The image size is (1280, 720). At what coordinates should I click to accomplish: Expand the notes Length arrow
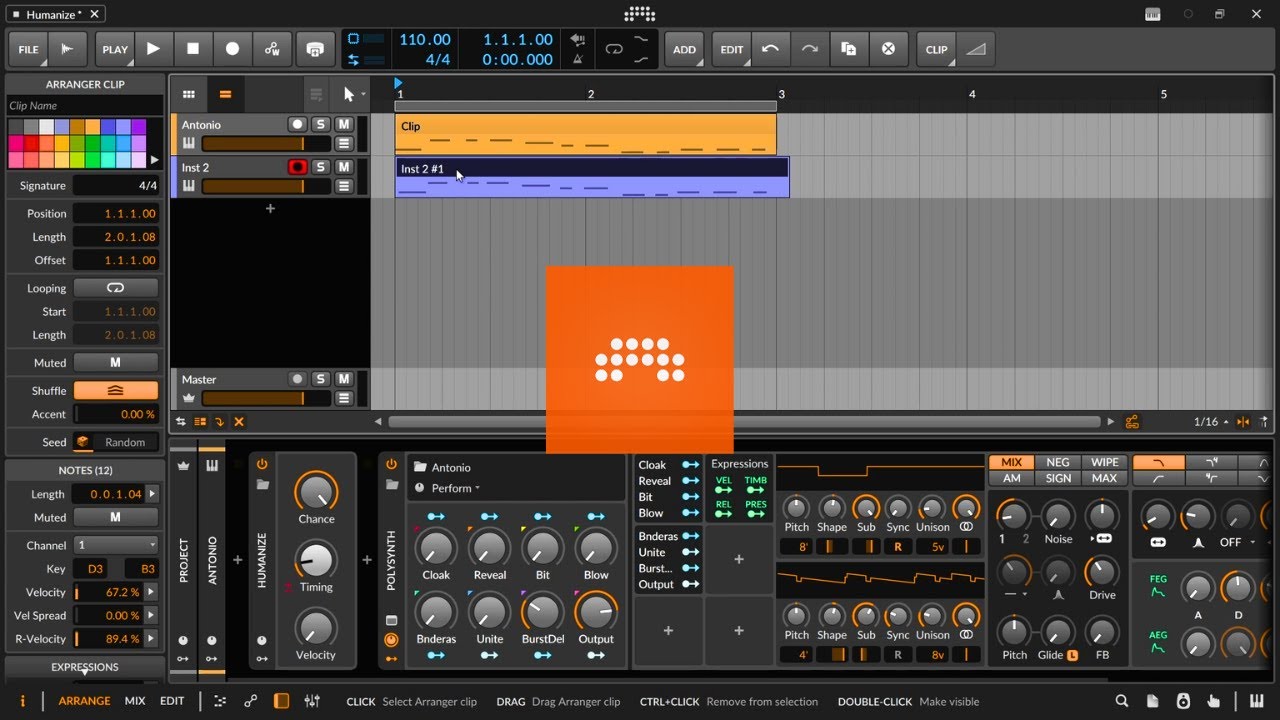[152, 494]
